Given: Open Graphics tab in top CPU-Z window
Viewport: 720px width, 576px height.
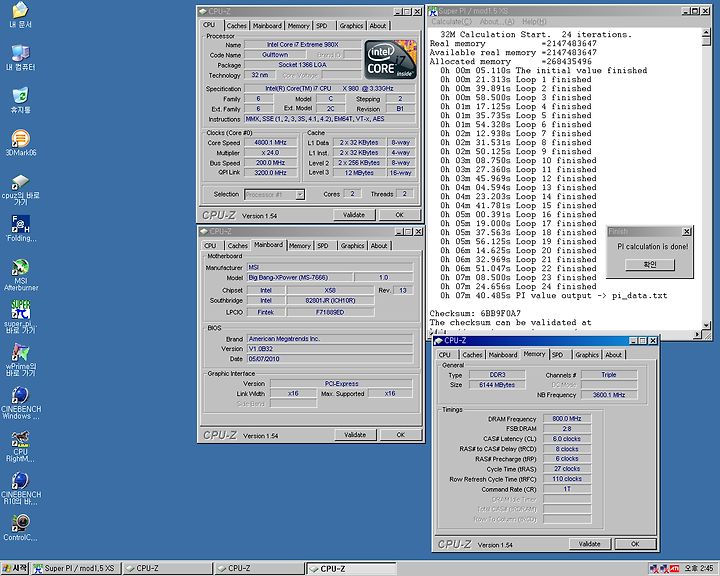Looking at the screenshot, I should [351, 26].
